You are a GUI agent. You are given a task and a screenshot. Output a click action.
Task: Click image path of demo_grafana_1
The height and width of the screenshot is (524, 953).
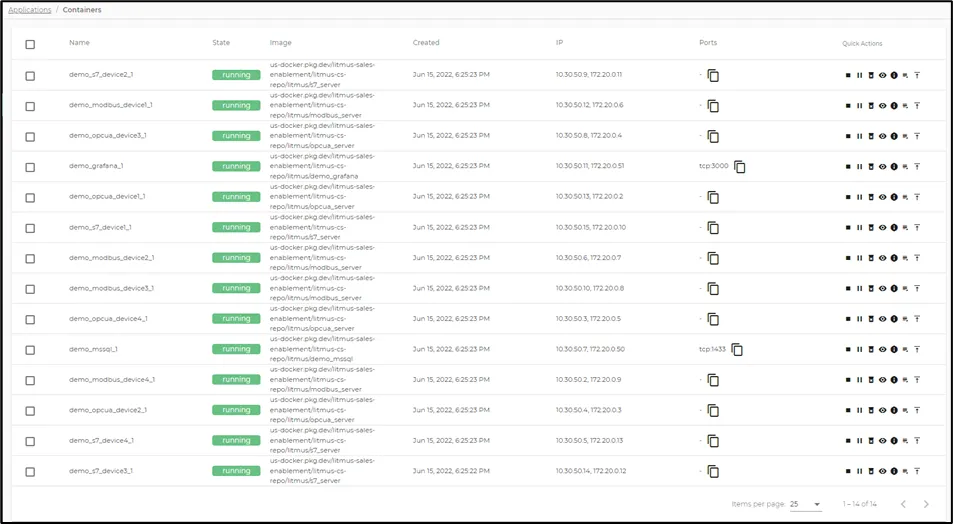[322, 166]
